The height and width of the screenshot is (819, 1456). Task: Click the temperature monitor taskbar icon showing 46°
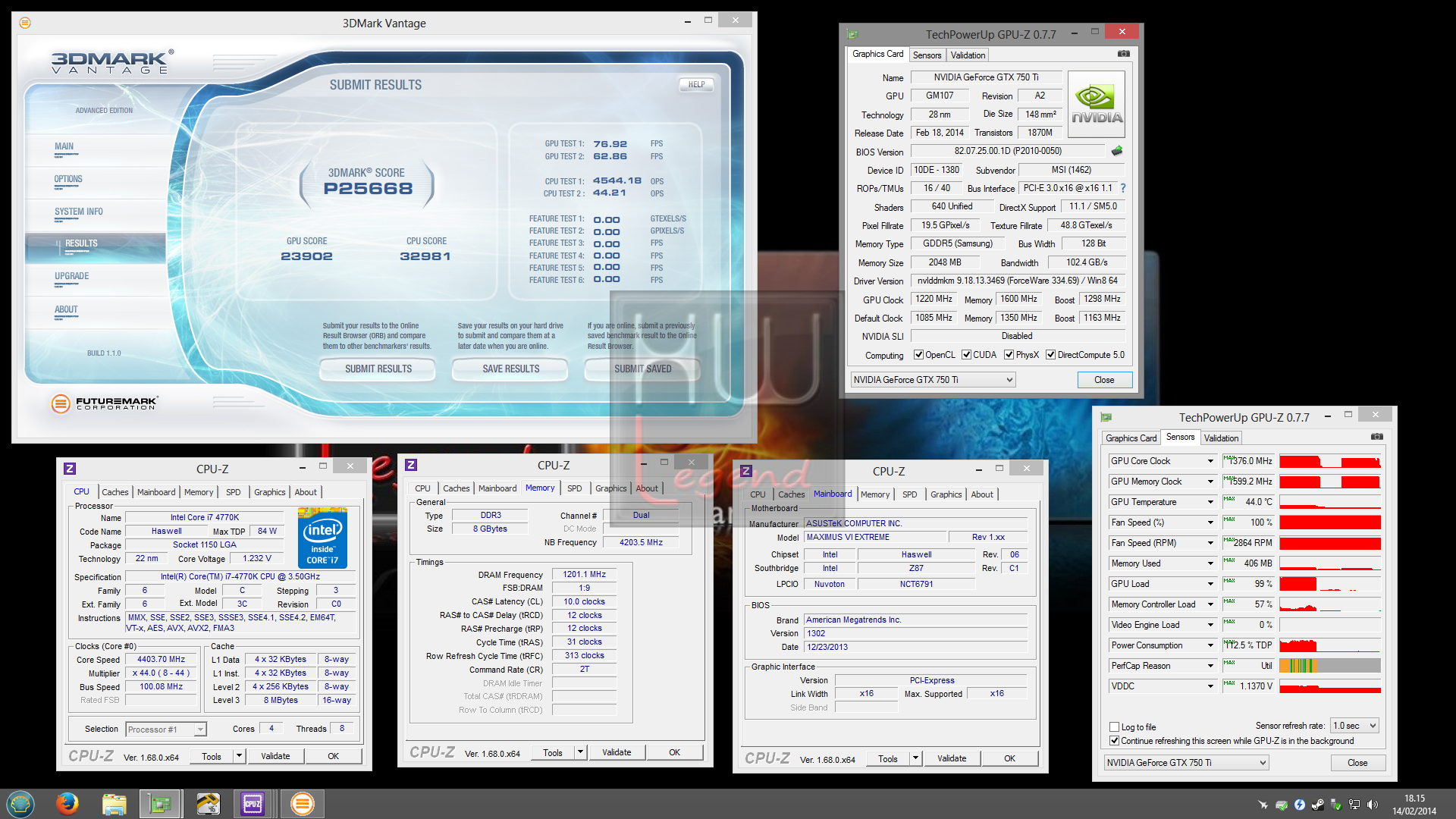[x=207, y=803]
